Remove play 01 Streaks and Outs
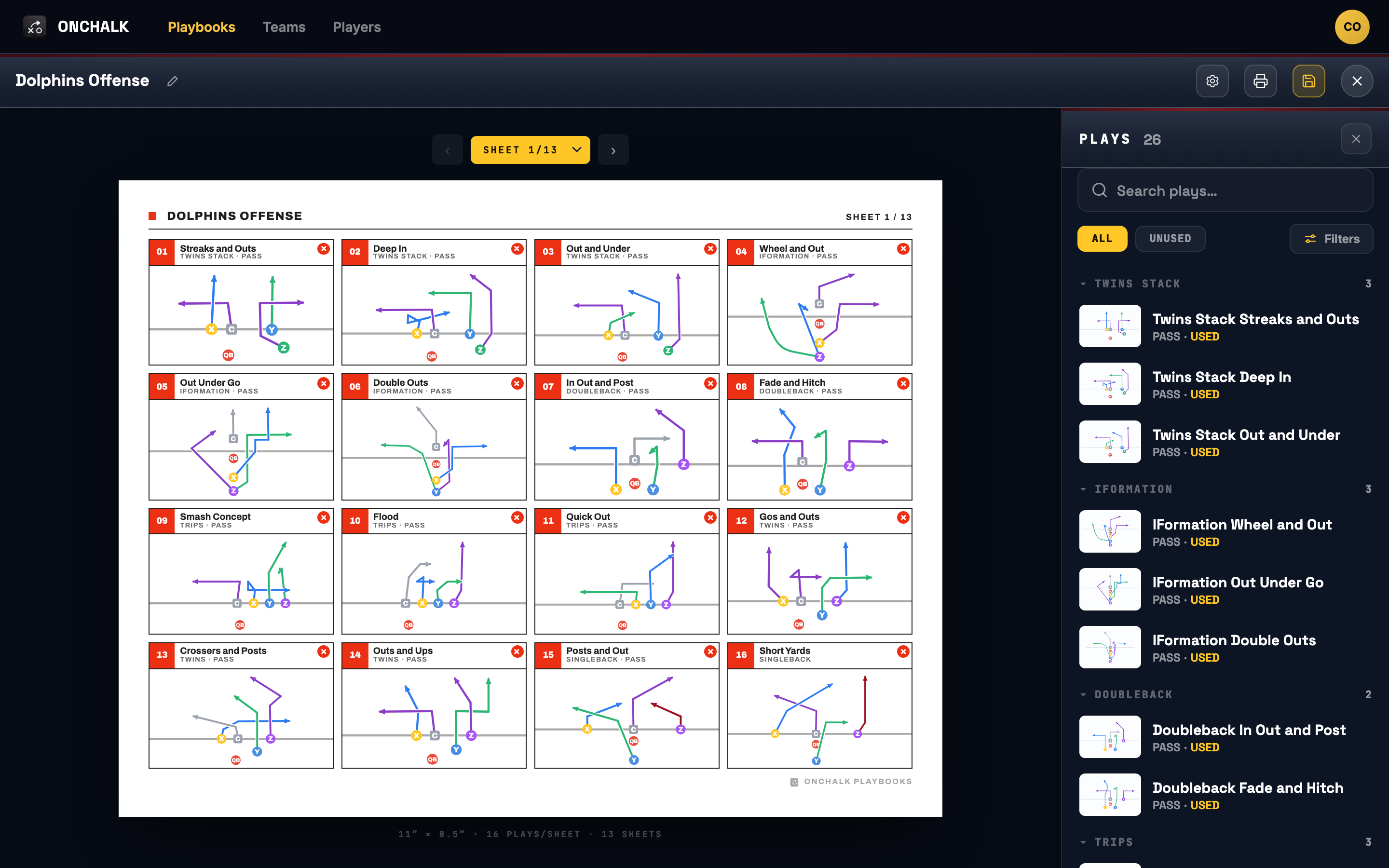1389x868 pixels. click(x=324, y=248)
